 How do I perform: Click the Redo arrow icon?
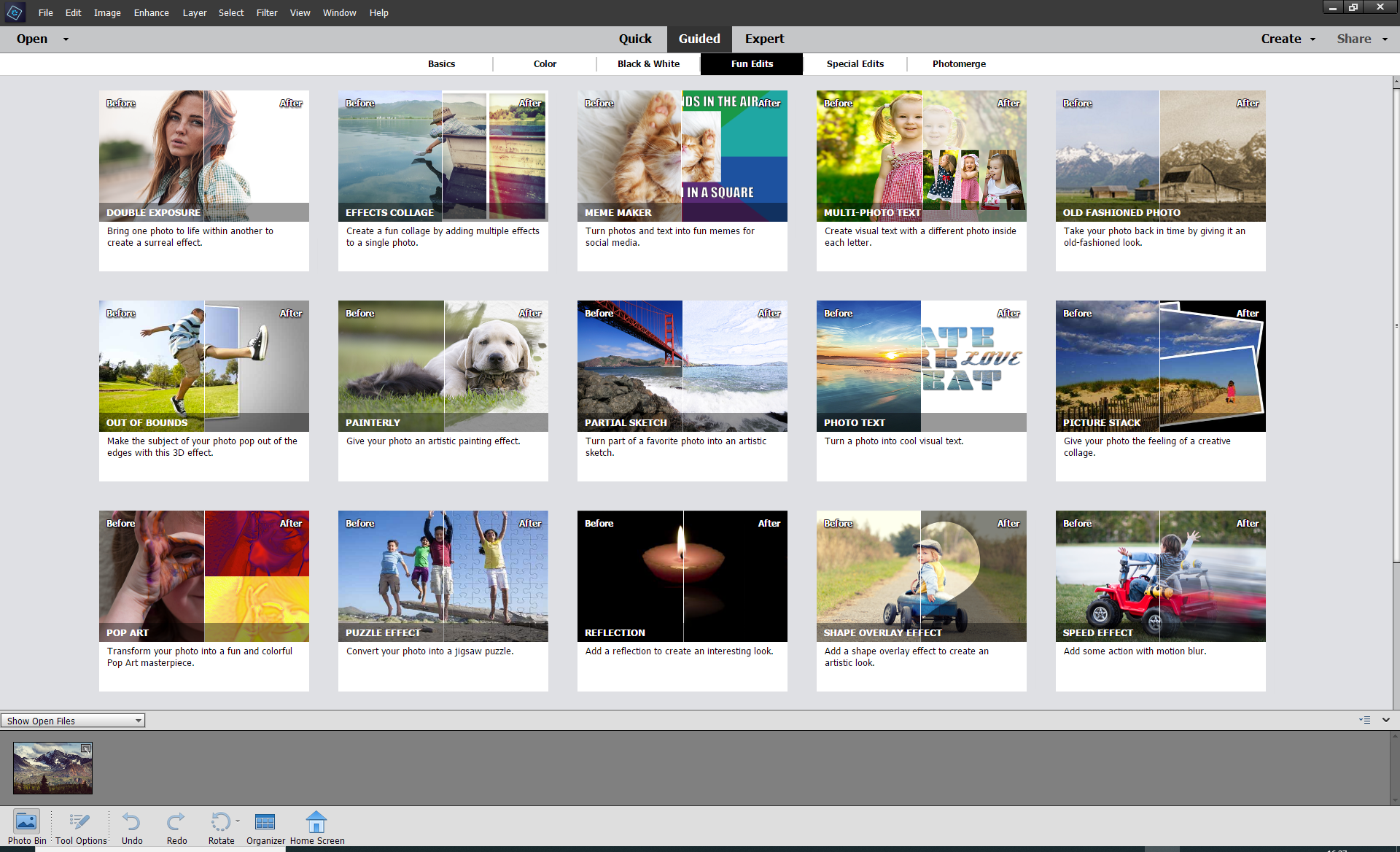pos(176,823)
